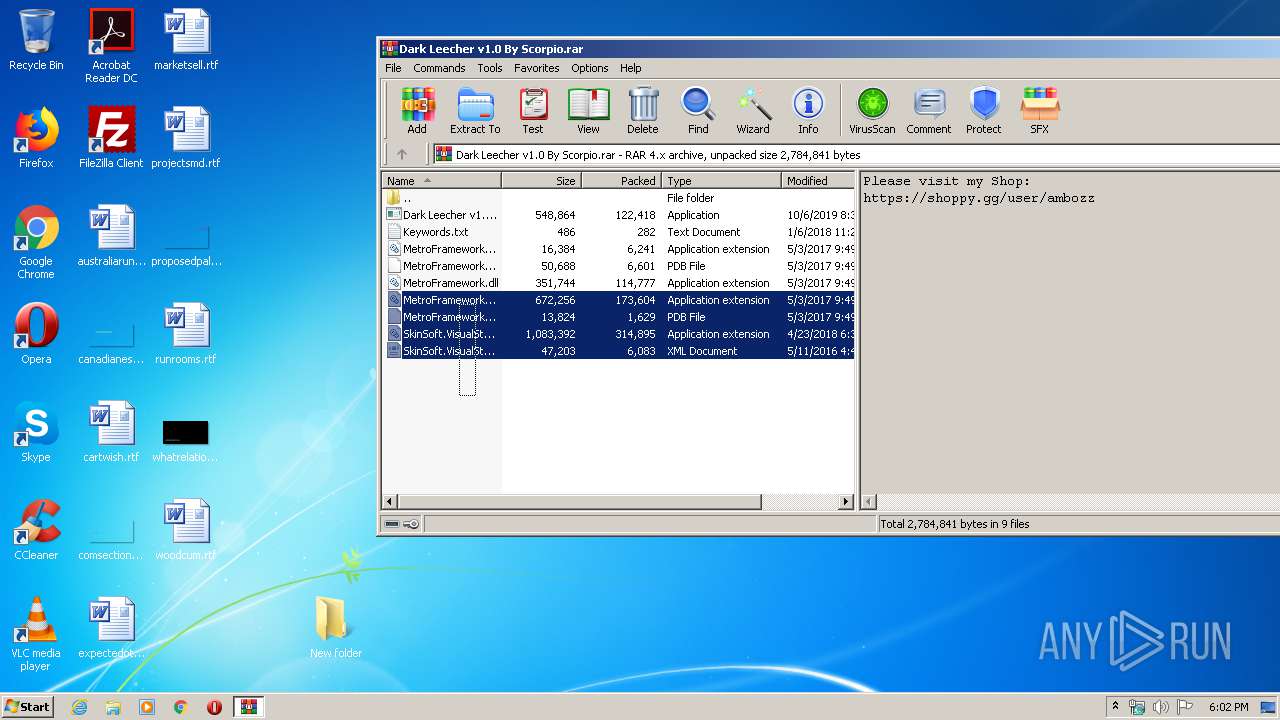Screen dimensions: 1280x720
Task: Sort file list by Modified column
Action: [x=818, y=181]
